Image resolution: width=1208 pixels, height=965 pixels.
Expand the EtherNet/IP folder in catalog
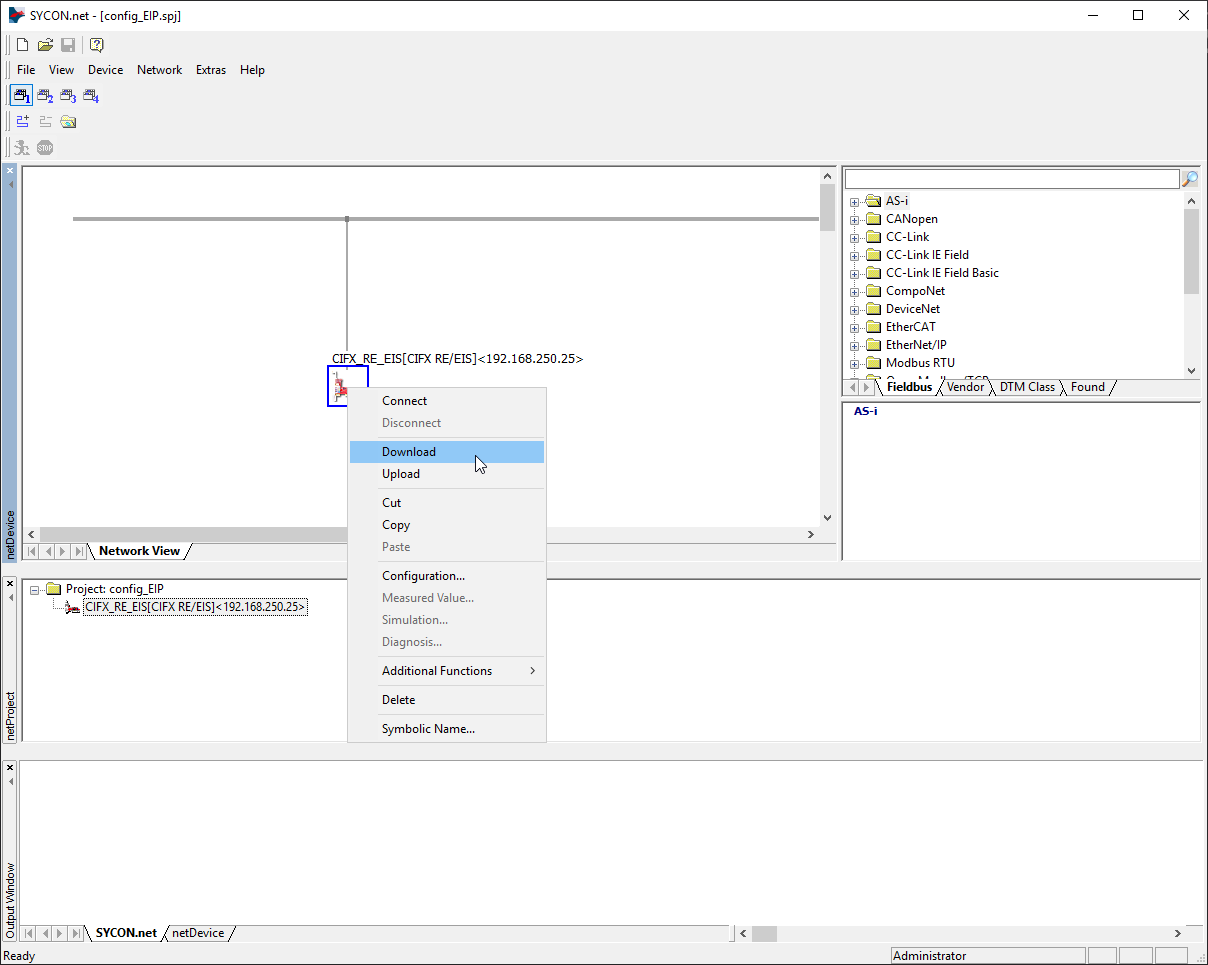855,346
